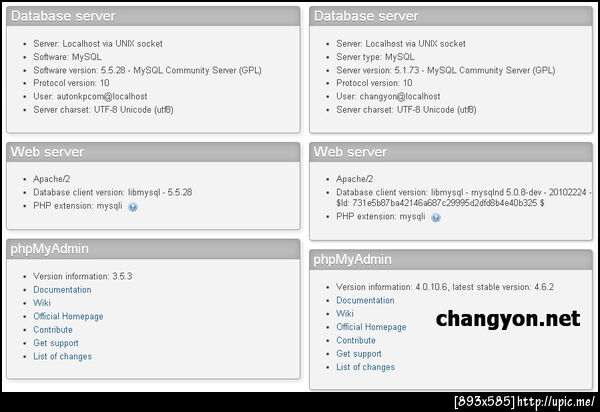This screenshot has width=600, height=412.
Task: Click text 'Server type: MySQL'
Action: click(375, 57)
